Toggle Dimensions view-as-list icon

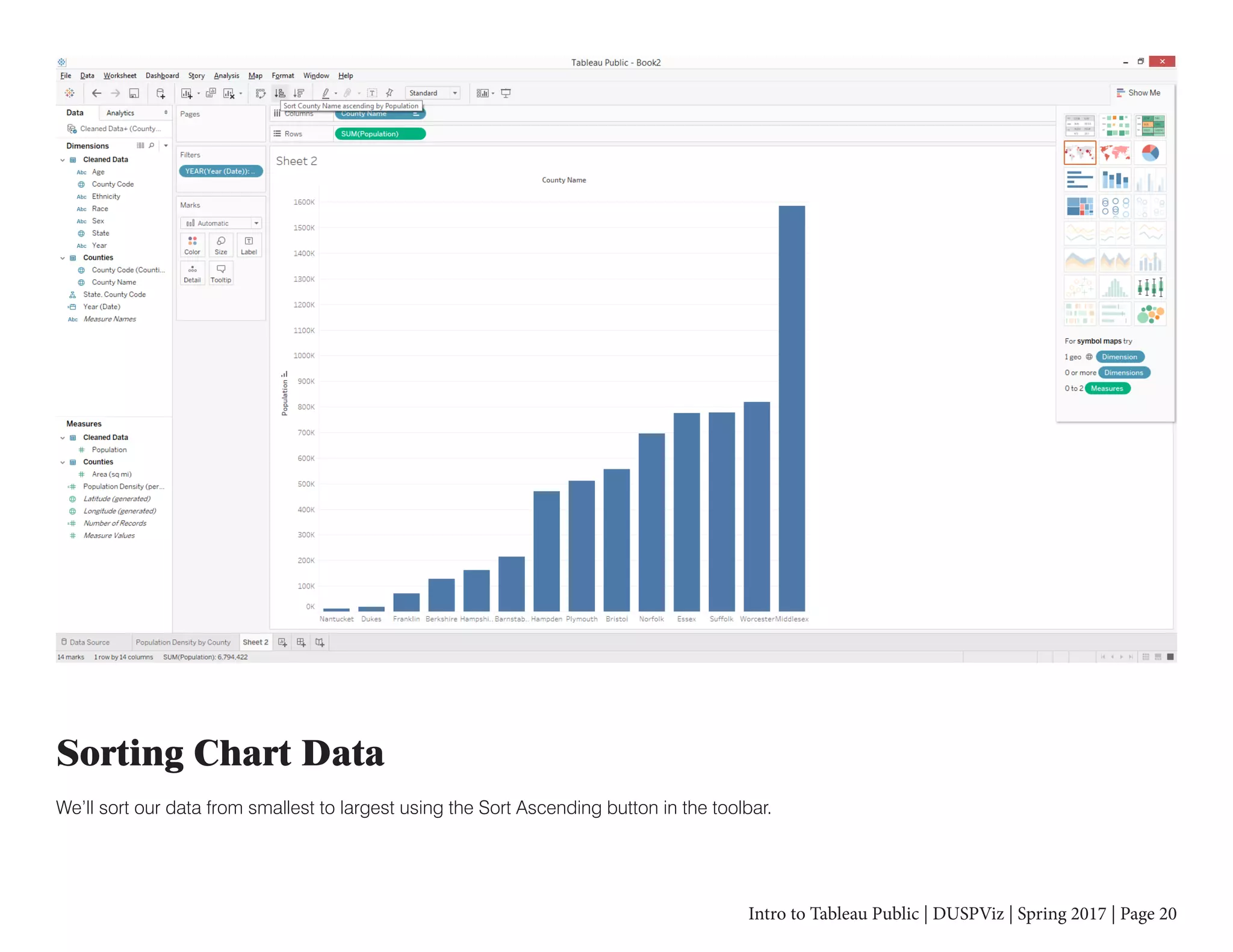coord(140,146)
